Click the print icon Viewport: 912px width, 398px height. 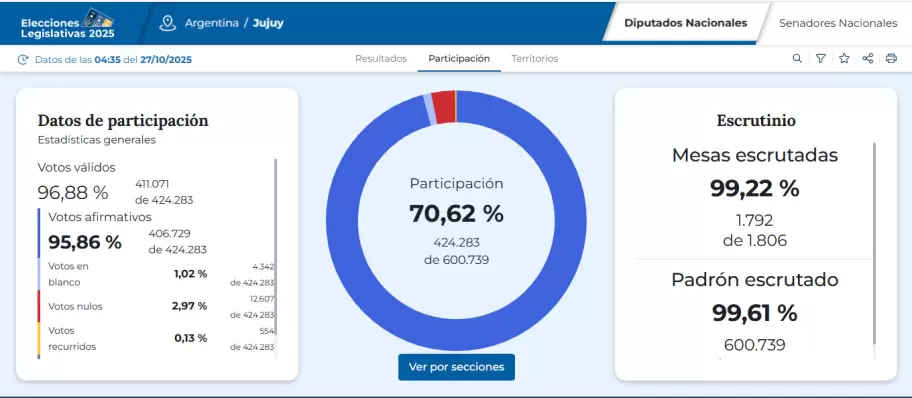(891, 58)
